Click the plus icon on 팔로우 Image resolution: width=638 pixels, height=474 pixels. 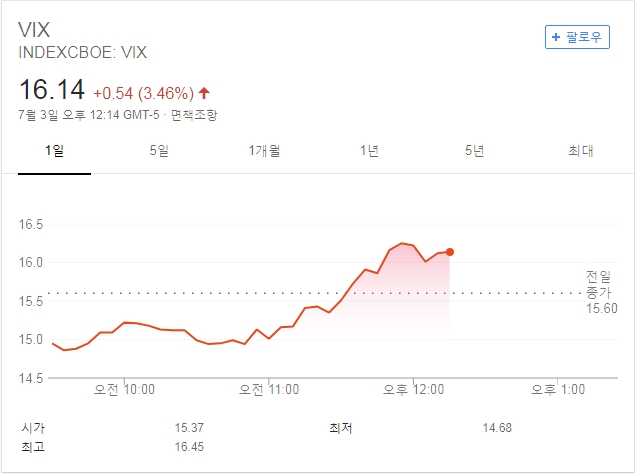556,37
